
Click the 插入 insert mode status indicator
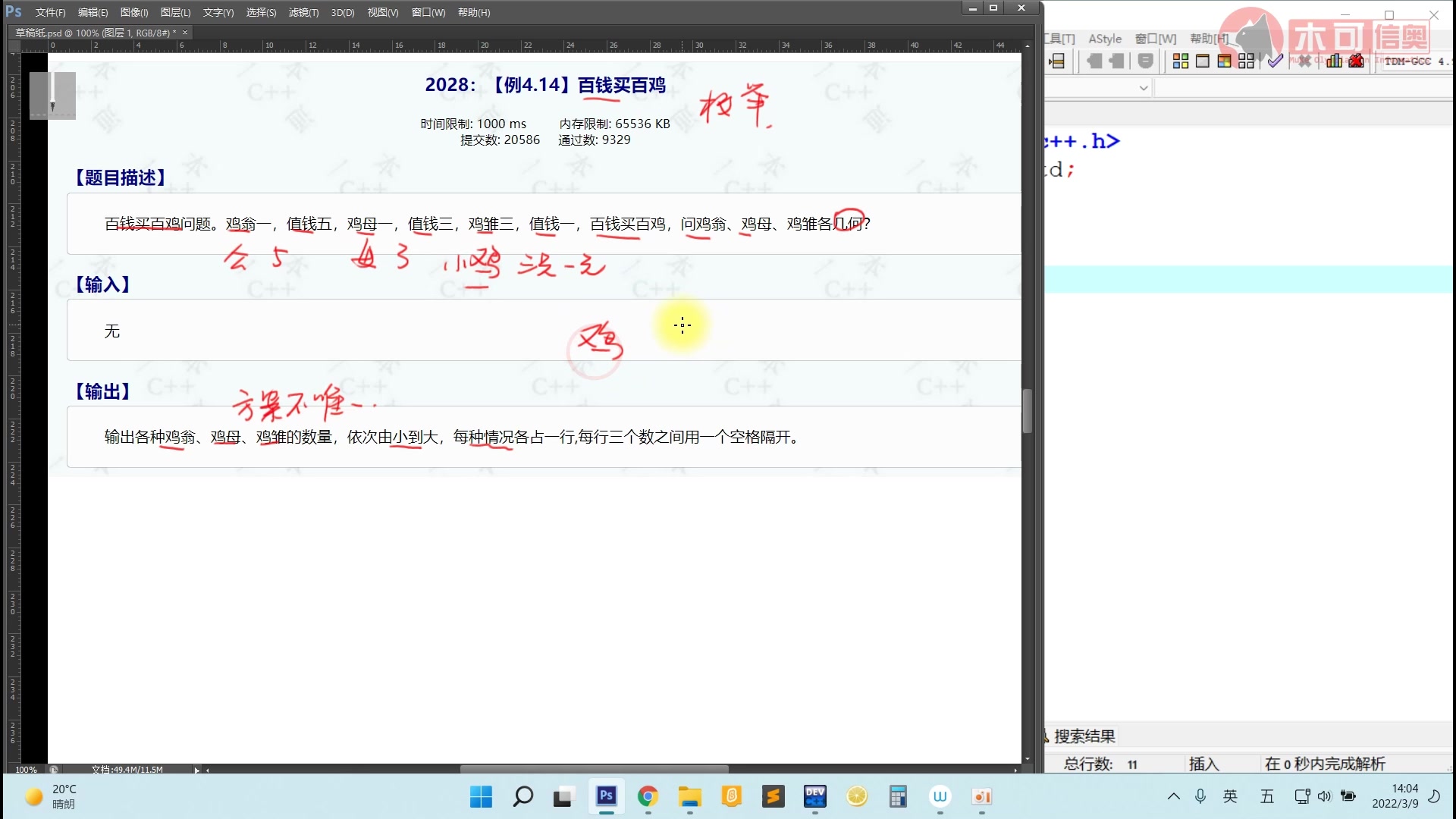(x=1203, y=764)
